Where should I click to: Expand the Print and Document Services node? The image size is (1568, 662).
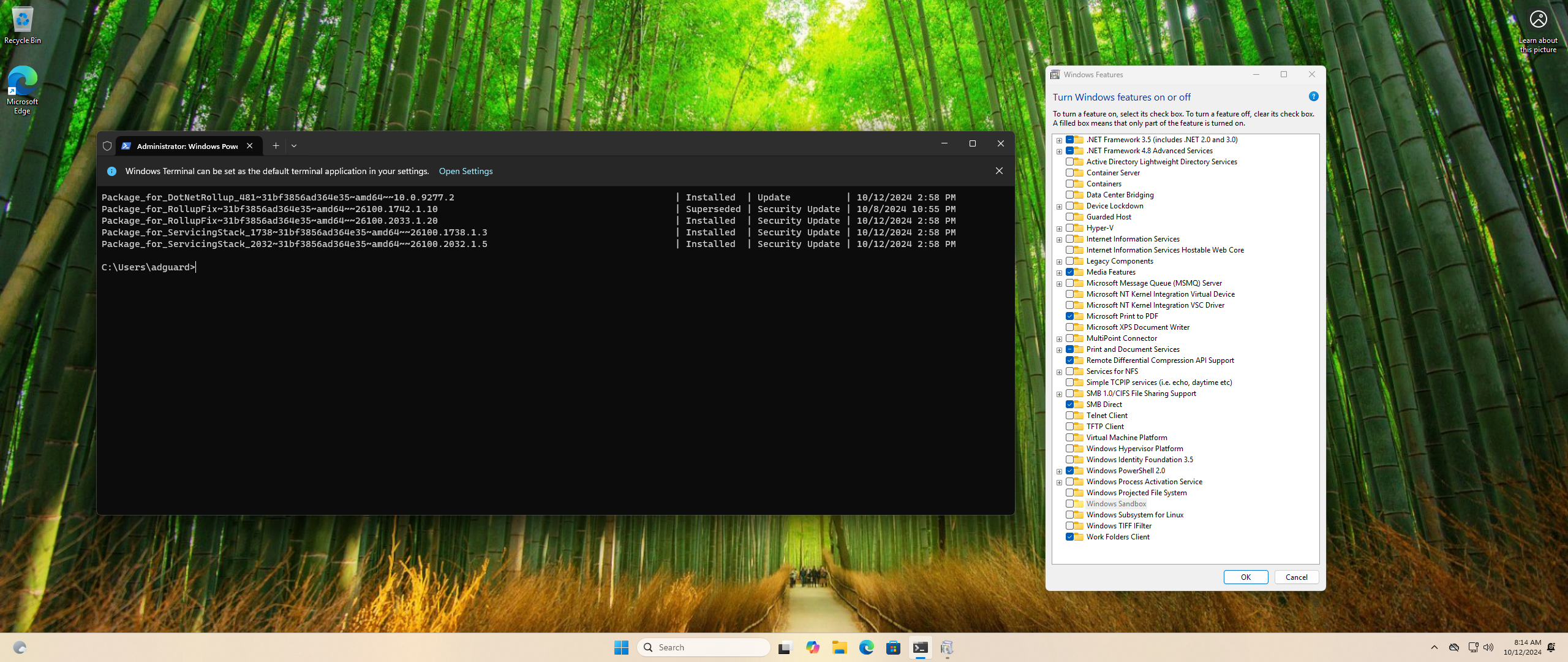1059,350
